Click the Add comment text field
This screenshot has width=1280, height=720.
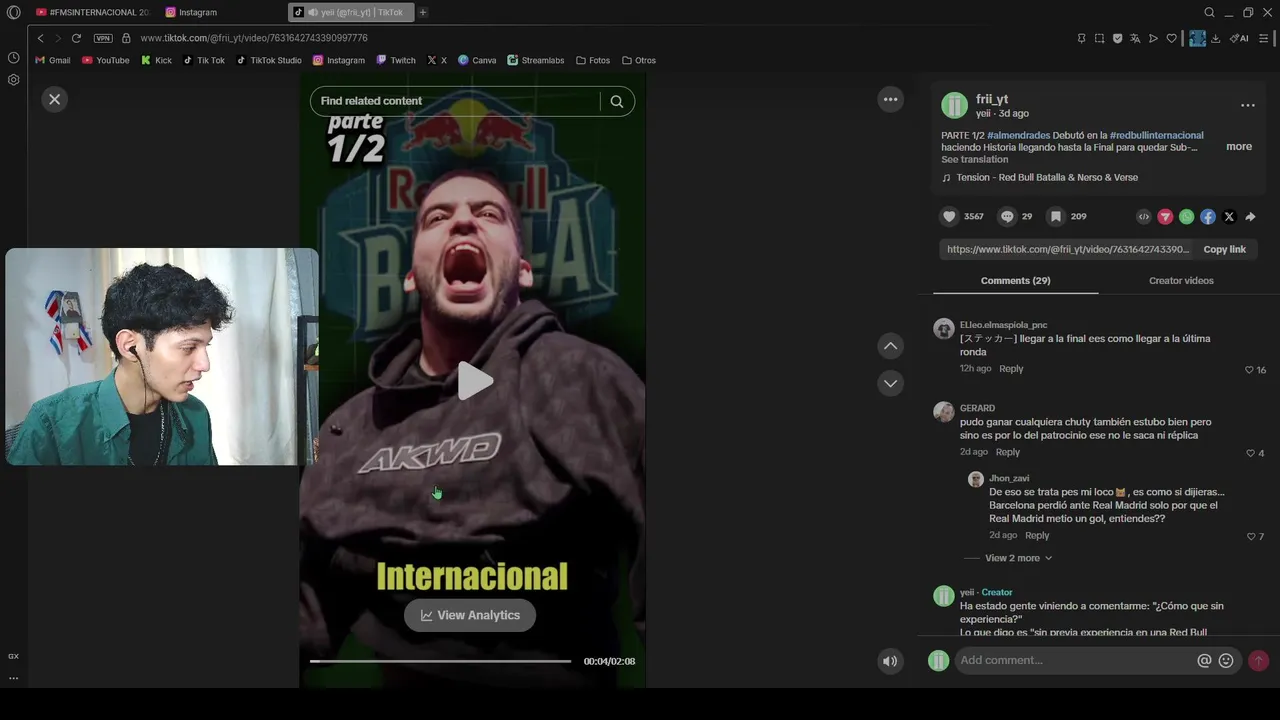(x=1075, y=660)
